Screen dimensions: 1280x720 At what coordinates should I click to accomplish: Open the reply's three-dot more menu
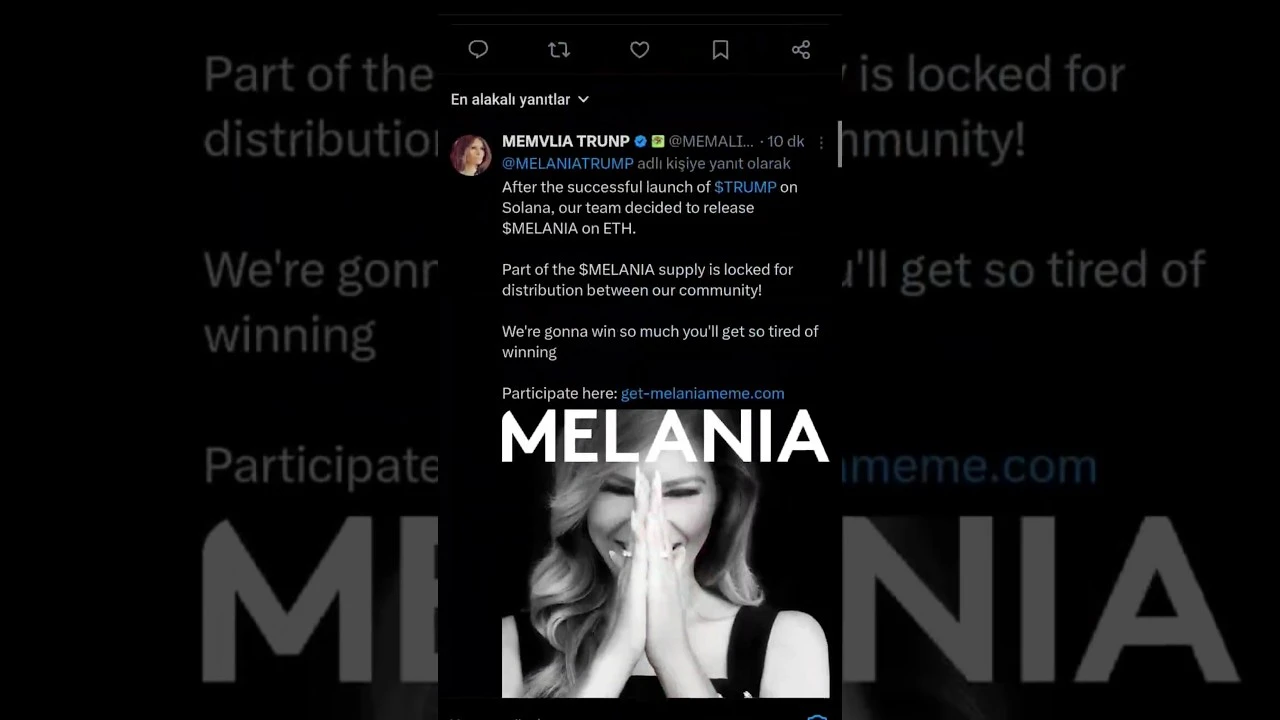[821, 142]
